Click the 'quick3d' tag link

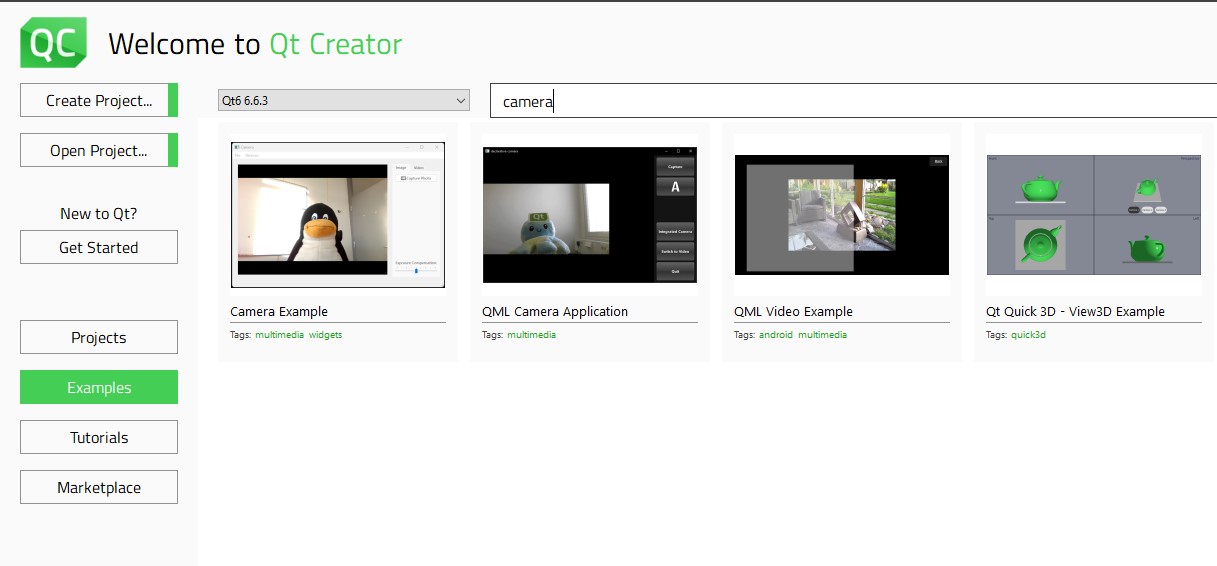tap(1028, 335)
